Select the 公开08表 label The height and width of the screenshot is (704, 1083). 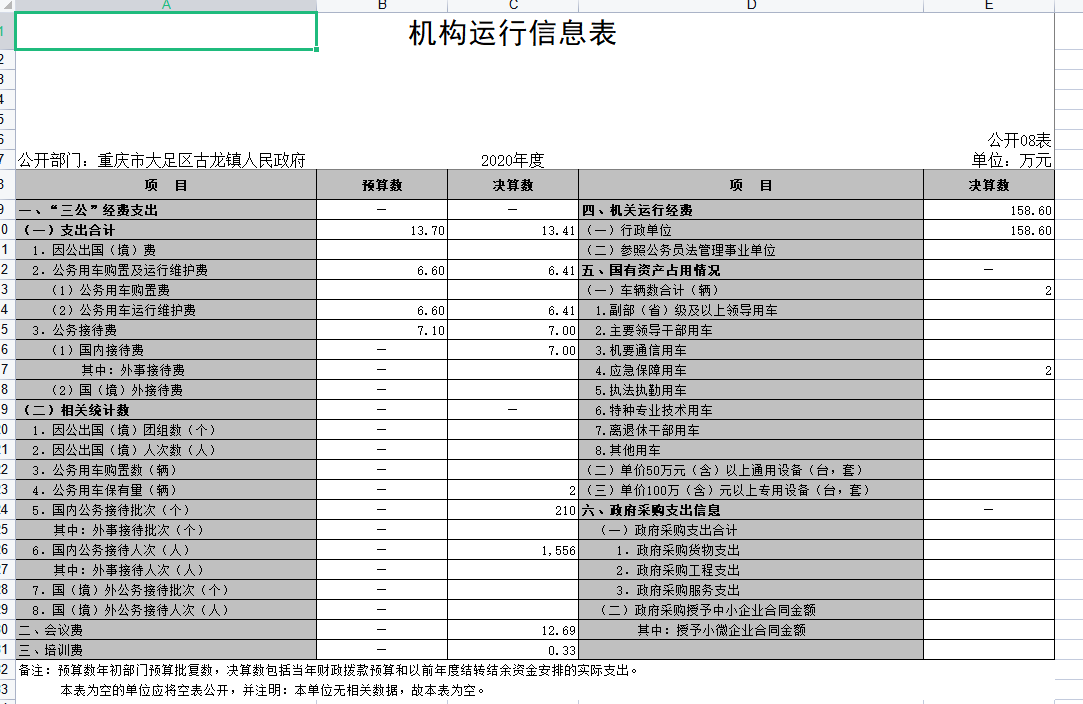[x=1019, y=140]
